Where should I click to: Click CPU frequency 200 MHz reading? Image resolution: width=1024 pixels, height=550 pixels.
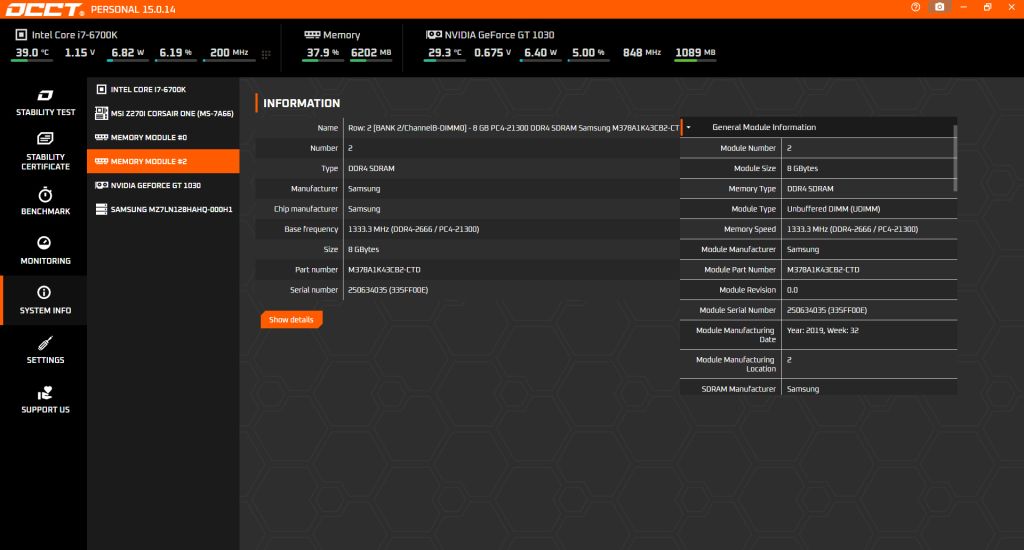[229, 52]
